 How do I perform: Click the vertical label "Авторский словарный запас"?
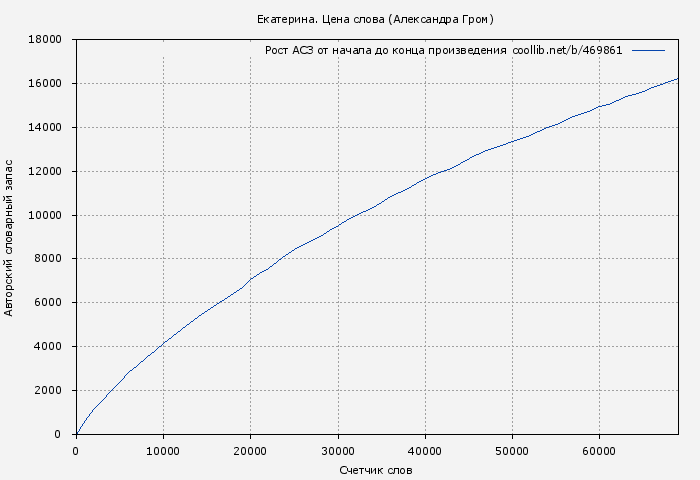[x=10, y=237]
